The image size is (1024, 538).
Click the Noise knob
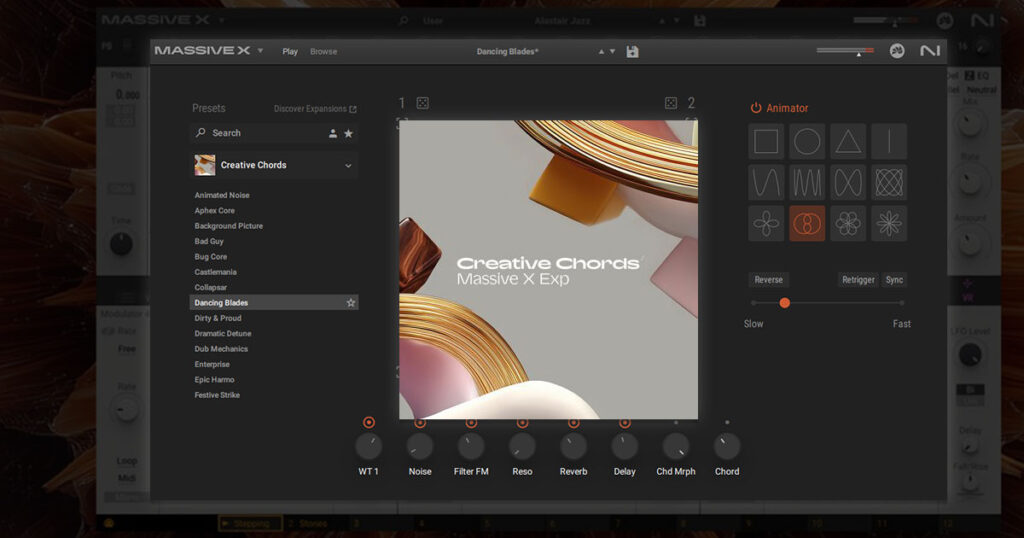tap(420, 447)
